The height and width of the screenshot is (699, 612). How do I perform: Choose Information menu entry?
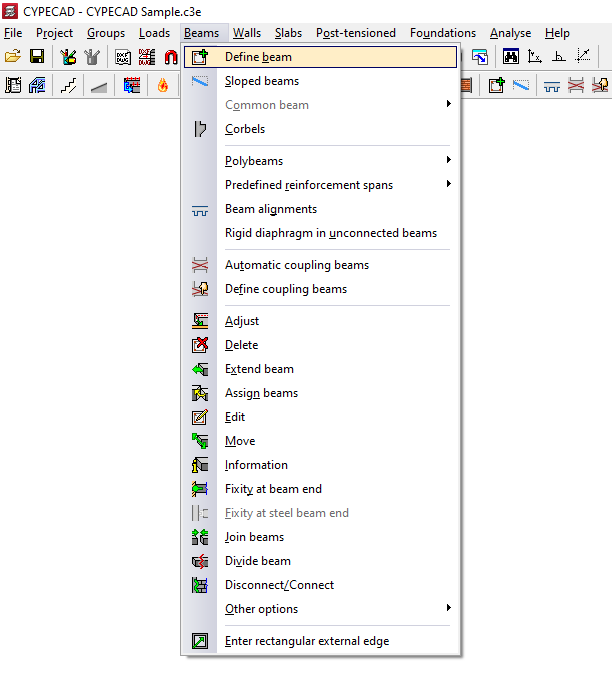pos(320,465)
